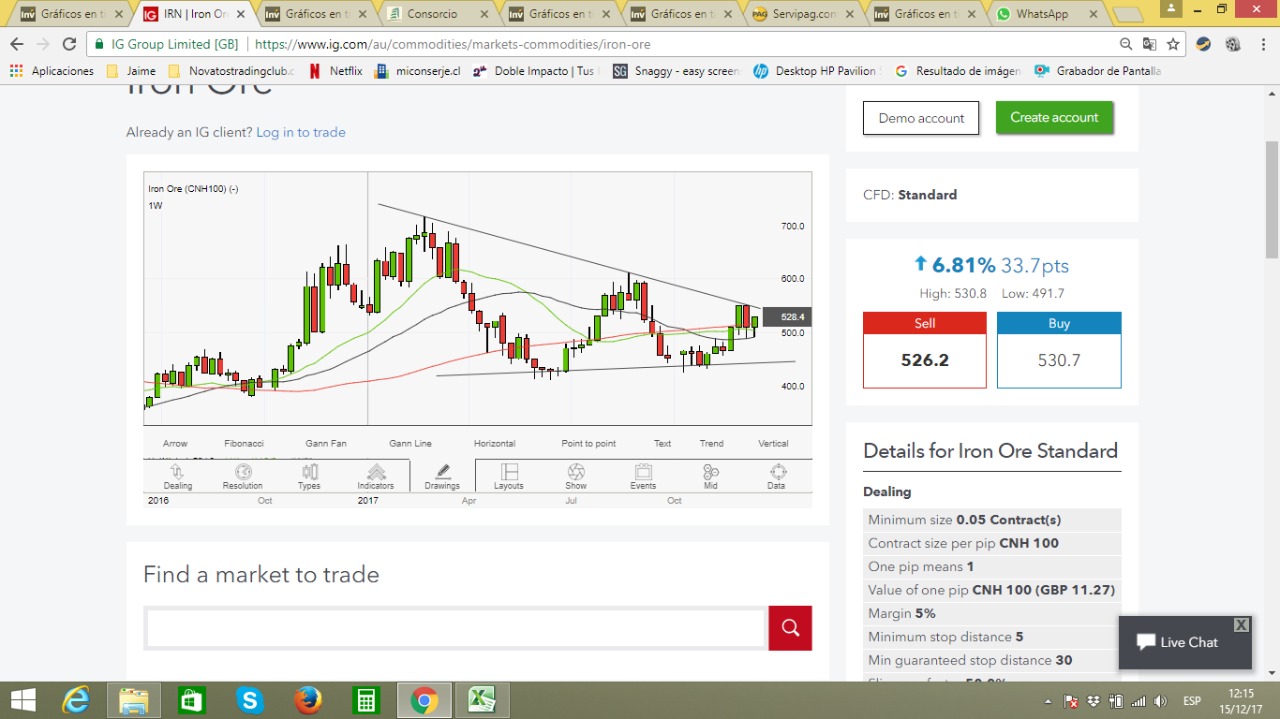Open chart Types selector
The image size is (1280, 719).
click(309, 476)
